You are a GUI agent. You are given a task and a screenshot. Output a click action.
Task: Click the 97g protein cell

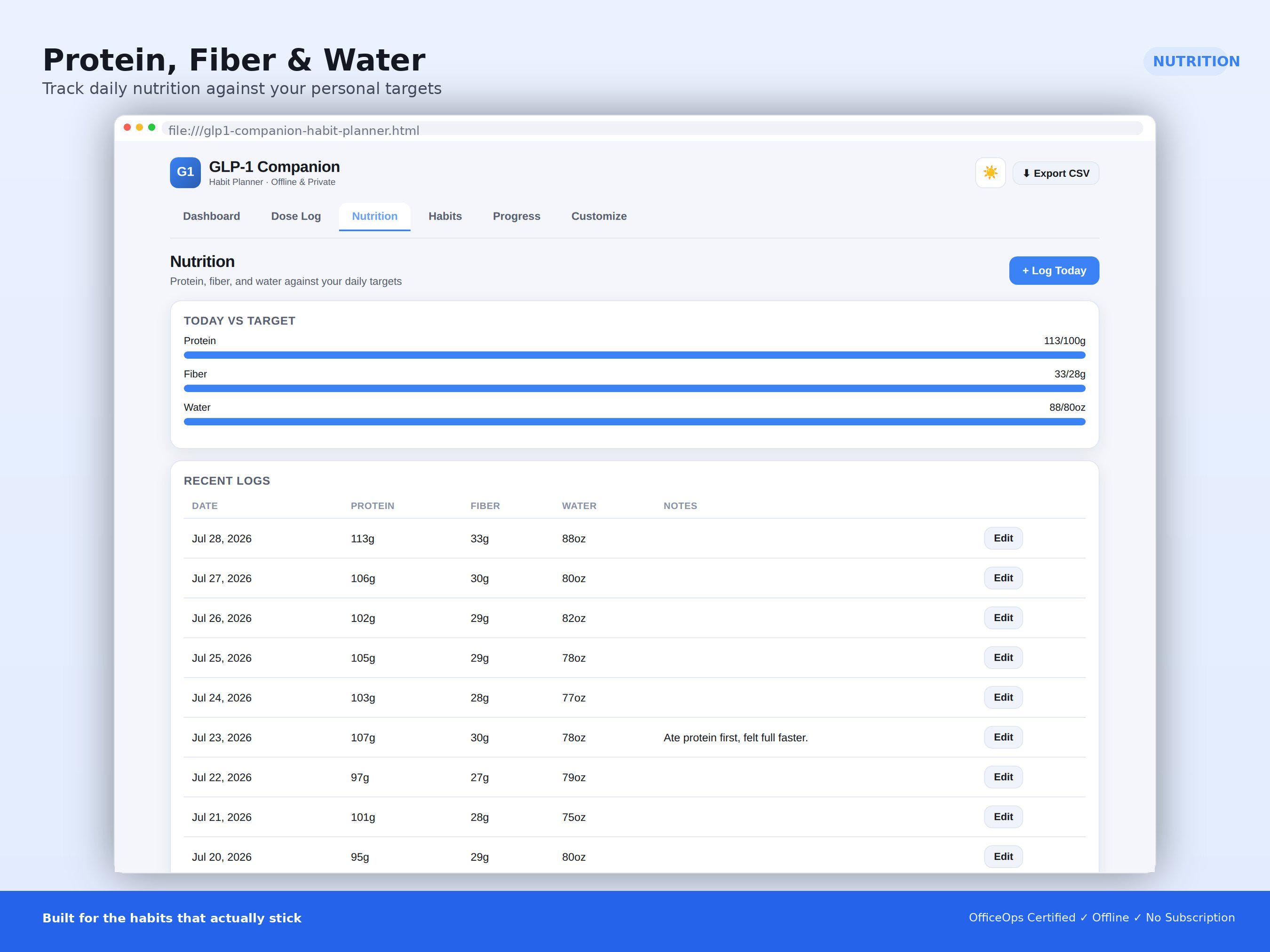tap(360, 778)
